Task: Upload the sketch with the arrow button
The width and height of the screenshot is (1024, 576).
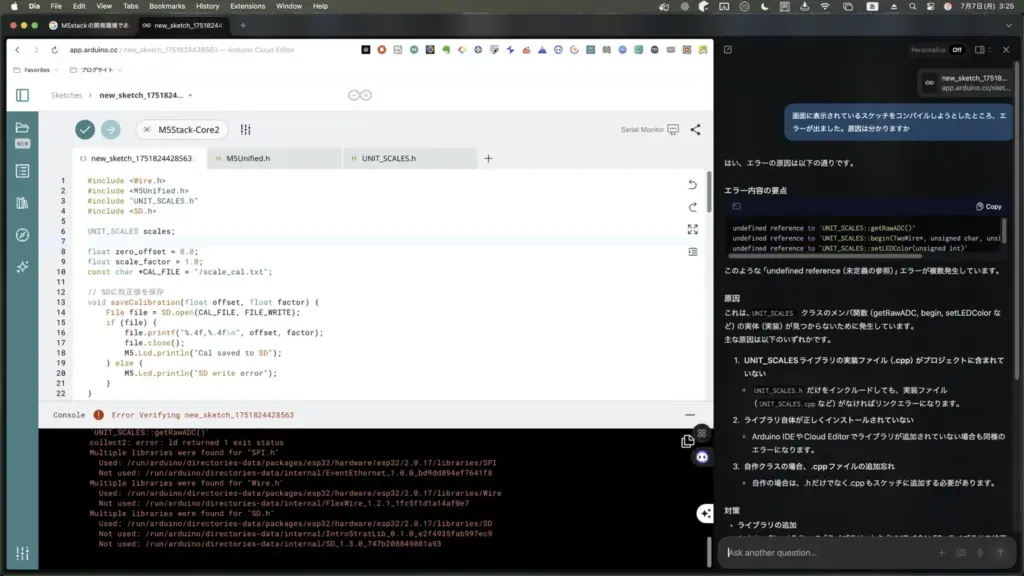Action: point(110,129)
